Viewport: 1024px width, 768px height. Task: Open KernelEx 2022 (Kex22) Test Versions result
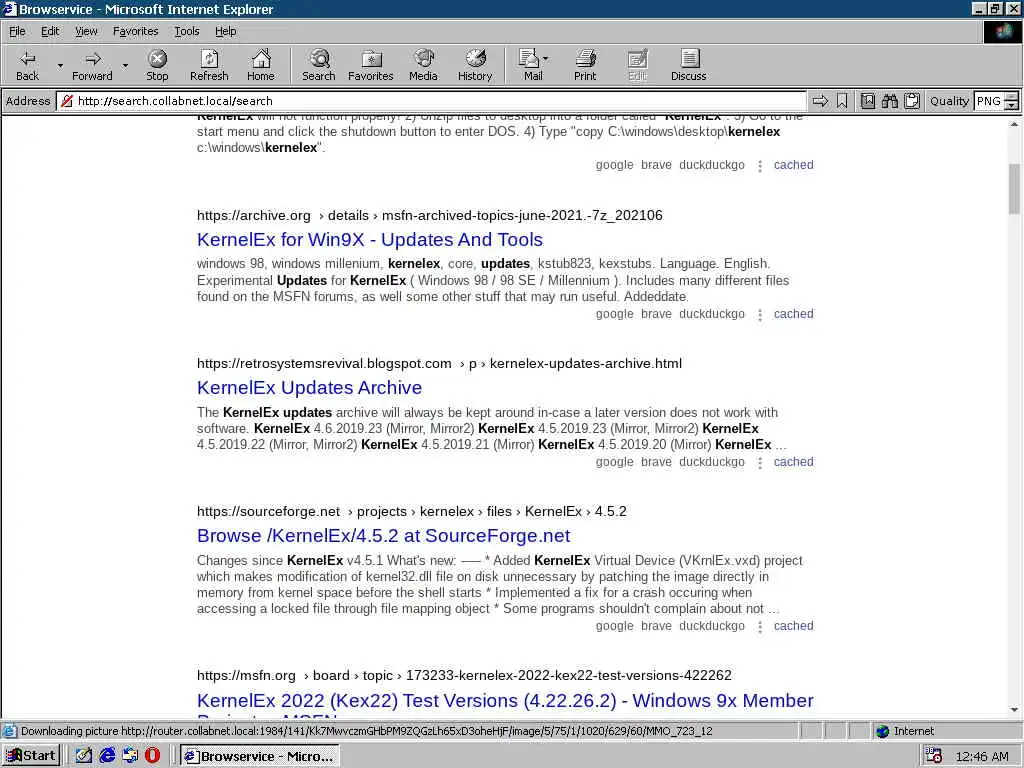[x=505, y=701]
